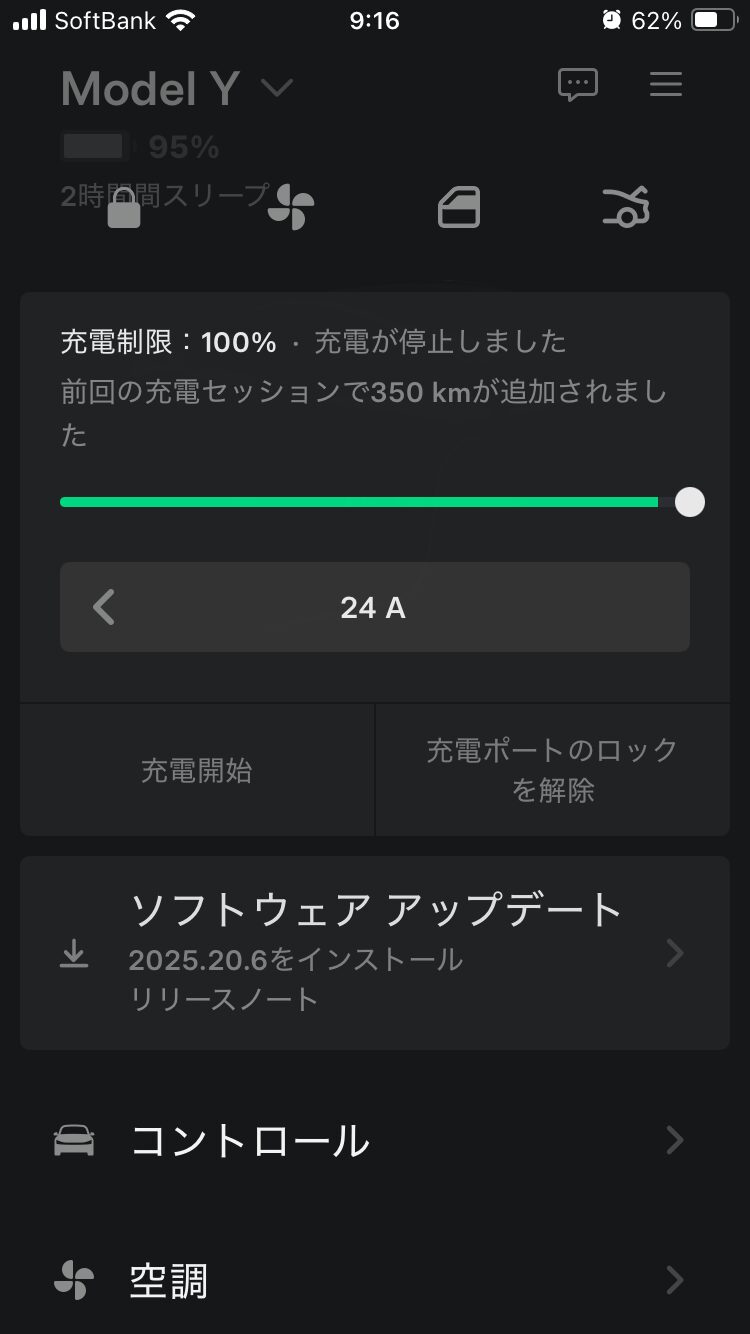Tap the front trunk (frunk) icon
The image size is (750, 1334).
(x=626, y=208)
